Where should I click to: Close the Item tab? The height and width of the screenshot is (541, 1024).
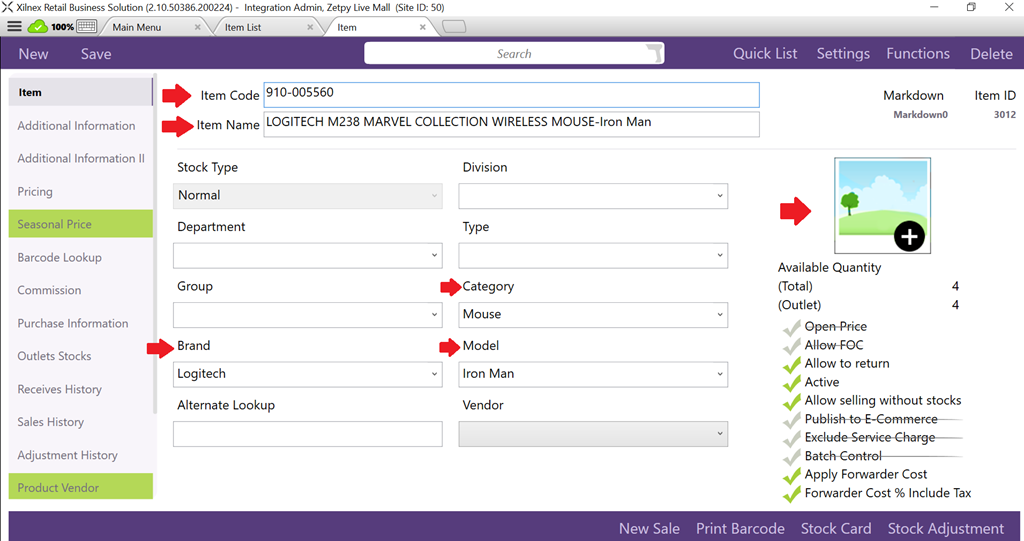tap(423, 27)
